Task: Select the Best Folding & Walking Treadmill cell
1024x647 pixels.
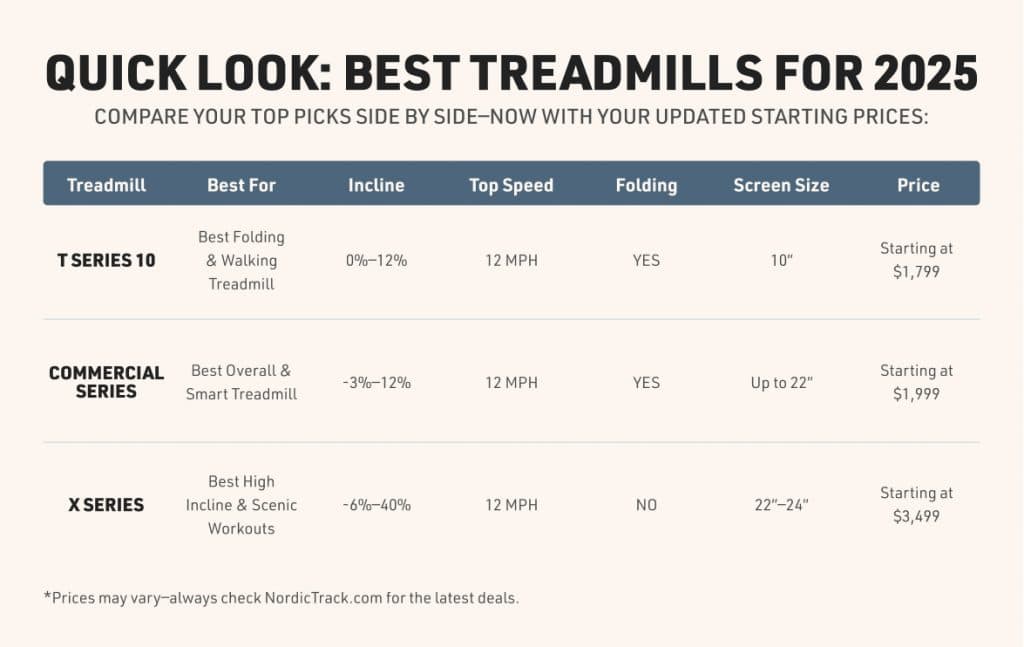Action: point(241,260)
